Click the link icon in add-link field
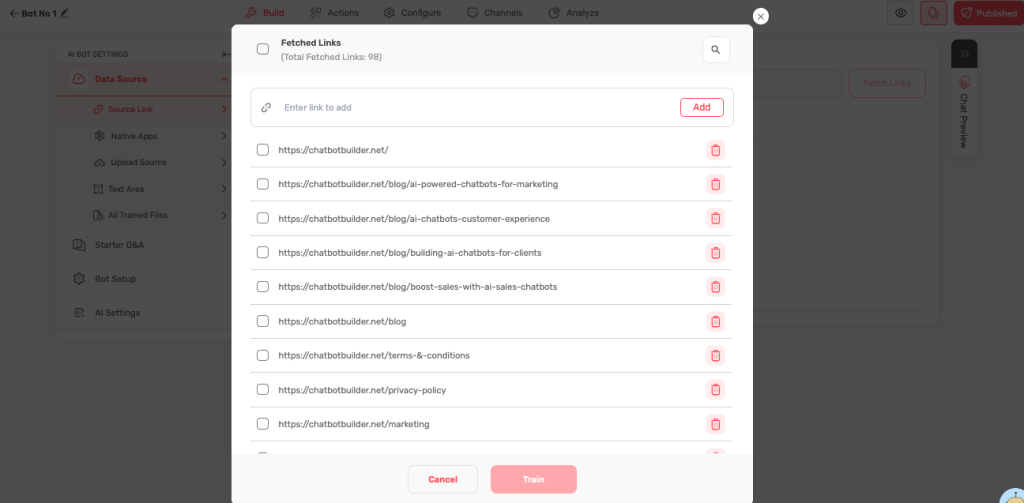 click(266, 108)
